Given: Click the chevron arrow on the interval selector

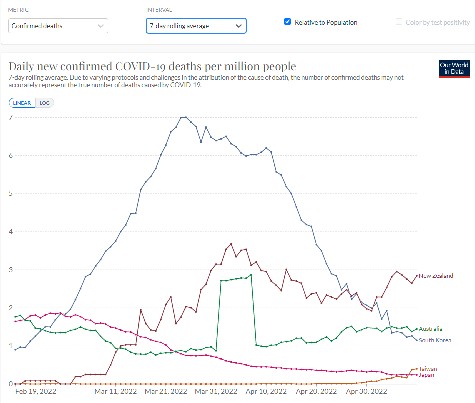Looking at the screenshot, I should coord(238,26).
